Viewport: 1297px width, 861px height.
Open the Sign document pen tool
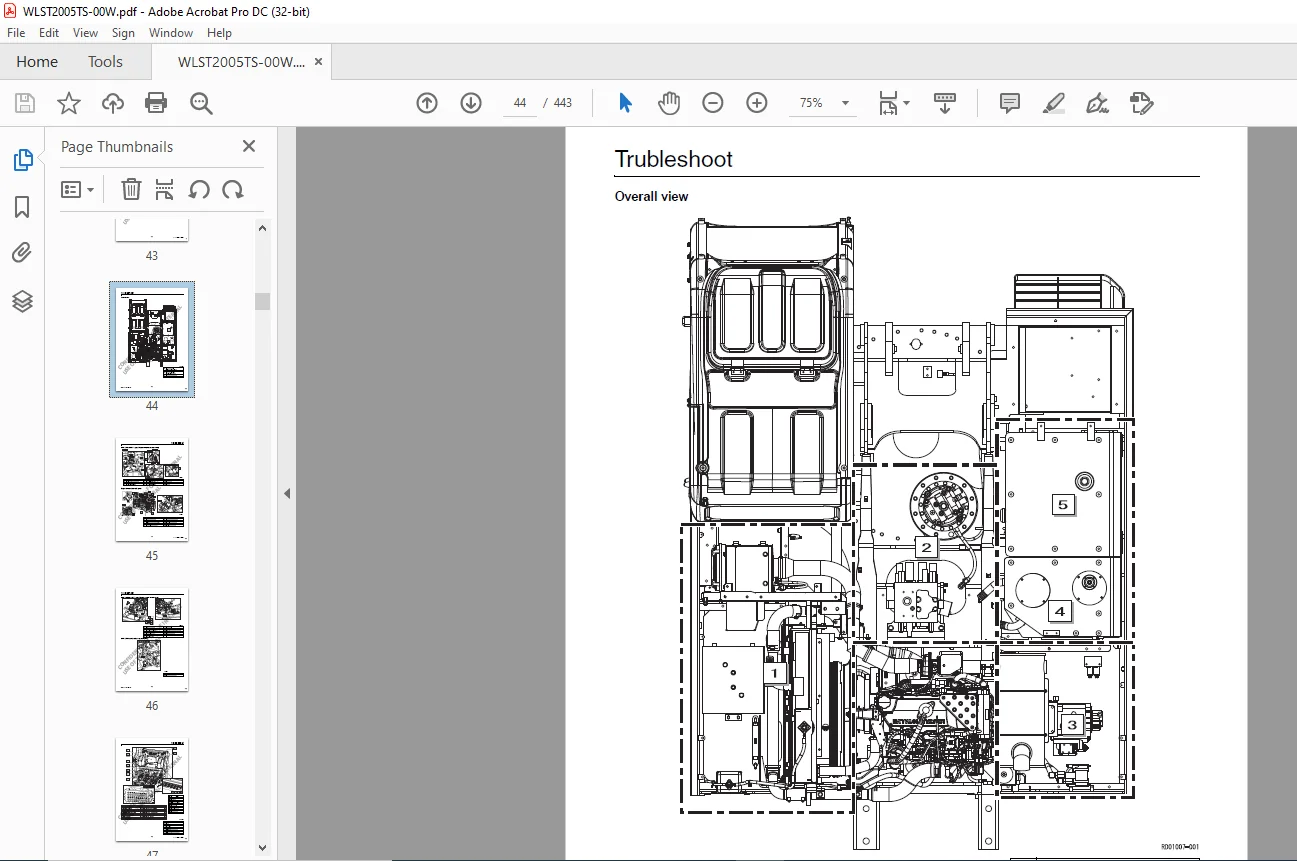(1098, 103)
